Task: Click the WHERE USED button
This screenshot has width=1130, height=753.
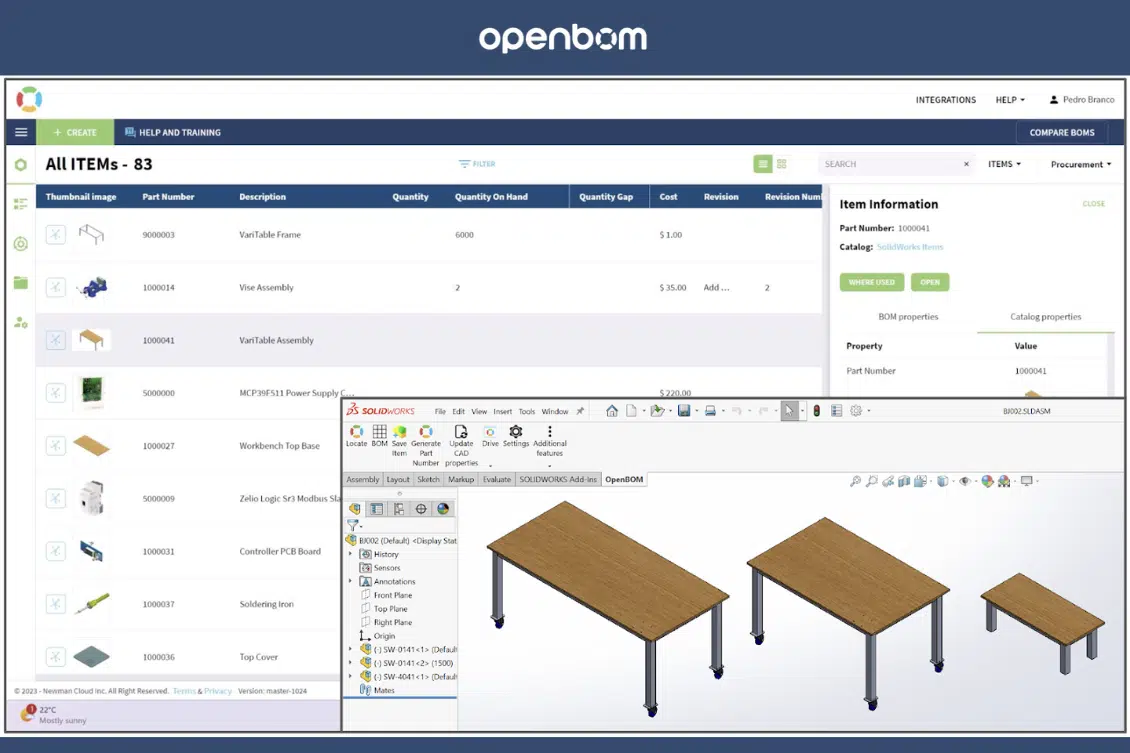Action: click(x=871, y=282)
